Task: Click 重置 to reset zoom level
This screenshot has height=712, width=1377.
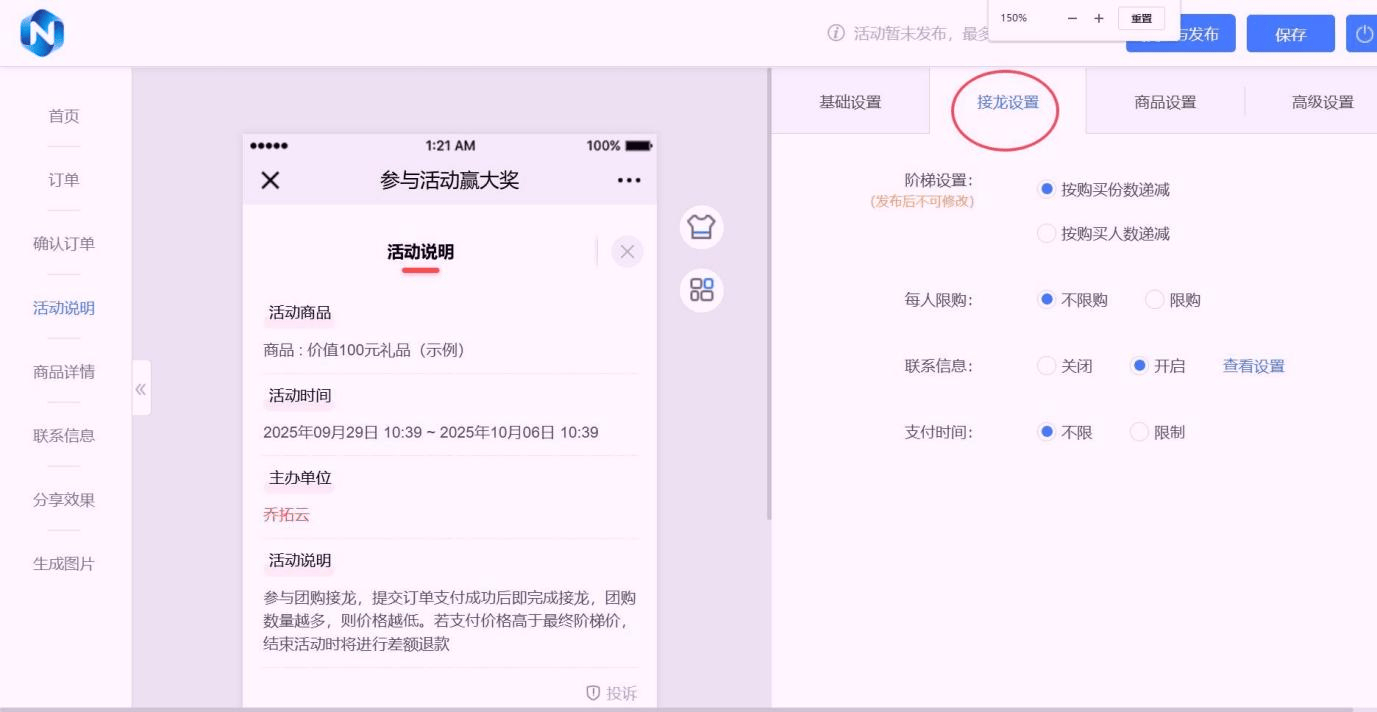Action: 1141,18
